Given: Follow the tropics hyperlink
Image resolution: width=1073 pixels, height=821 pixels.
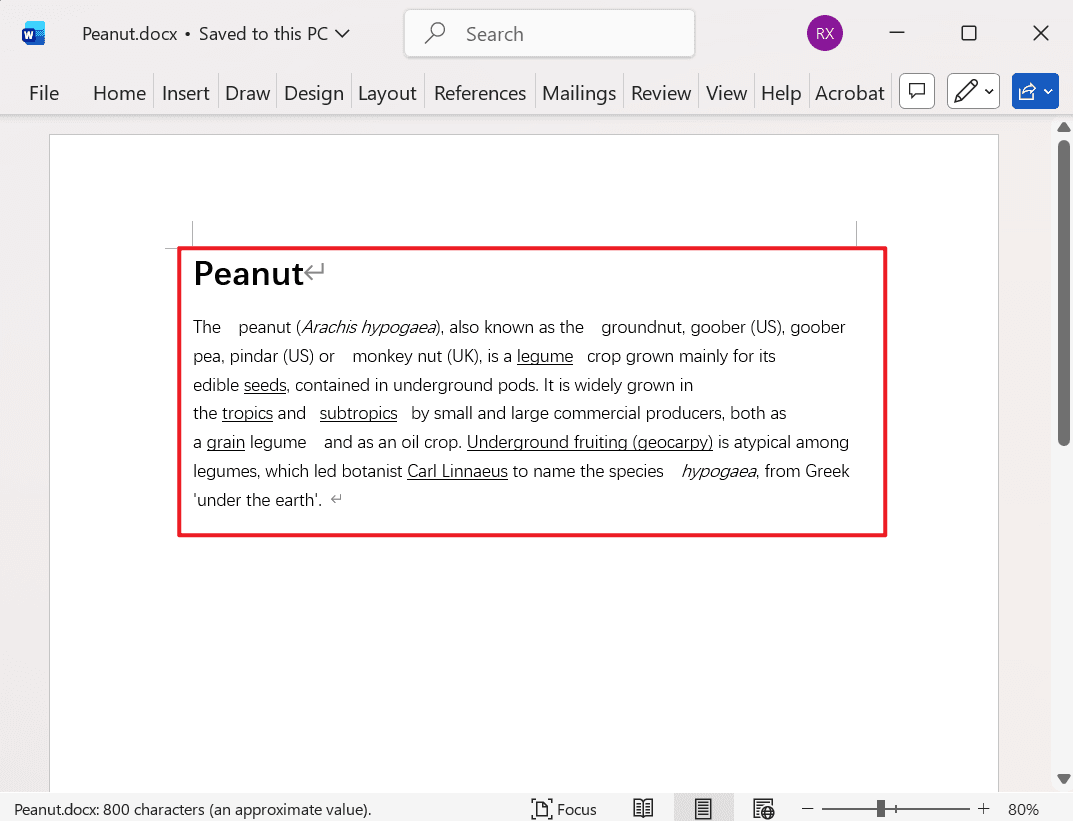Looking at the screenshot, I should pyautogui.click(x=247, y=413).
